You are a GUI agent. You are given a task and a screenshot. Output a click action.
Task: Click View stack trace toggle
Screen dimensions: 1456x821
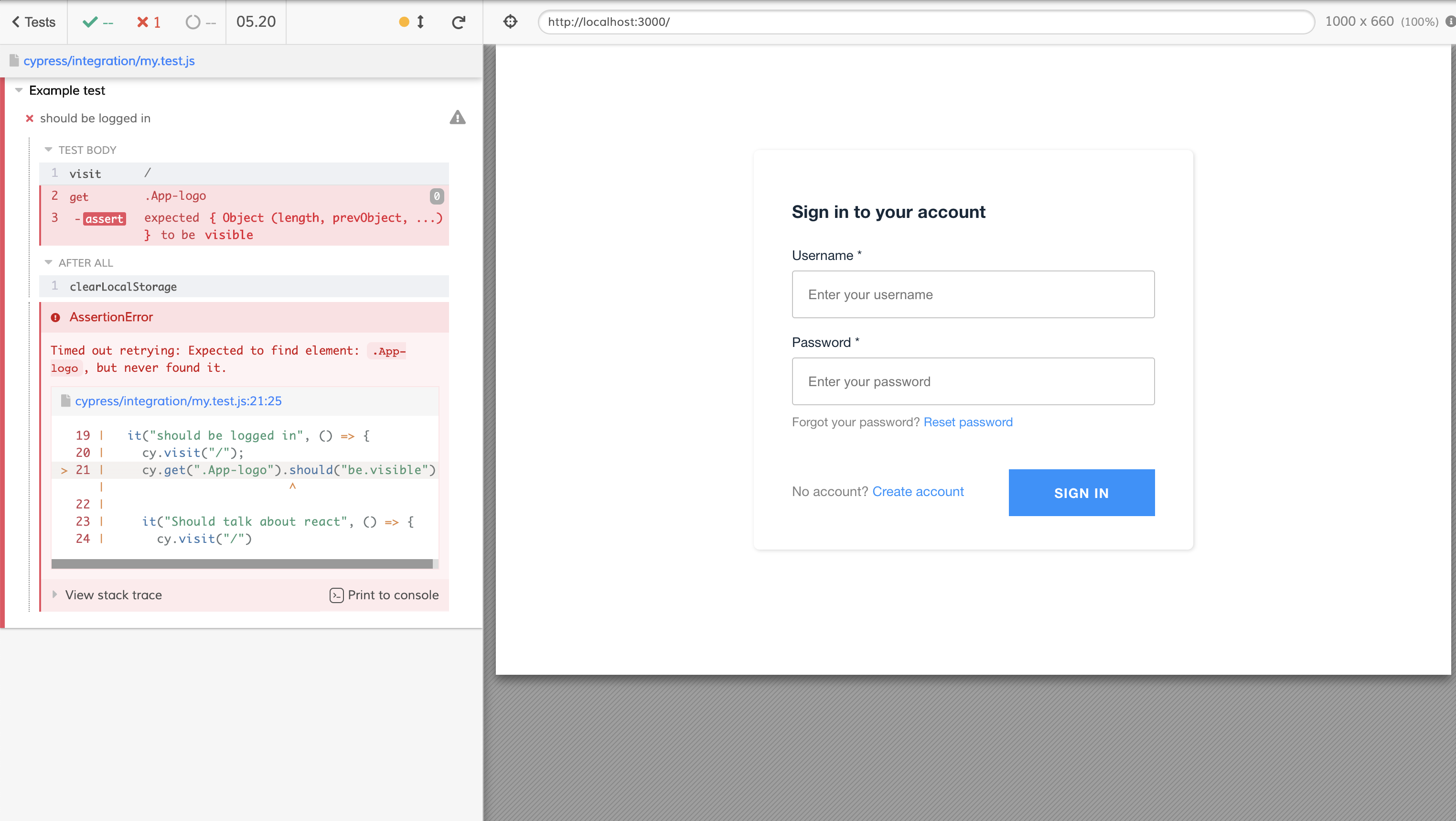(x=107, y=595)
